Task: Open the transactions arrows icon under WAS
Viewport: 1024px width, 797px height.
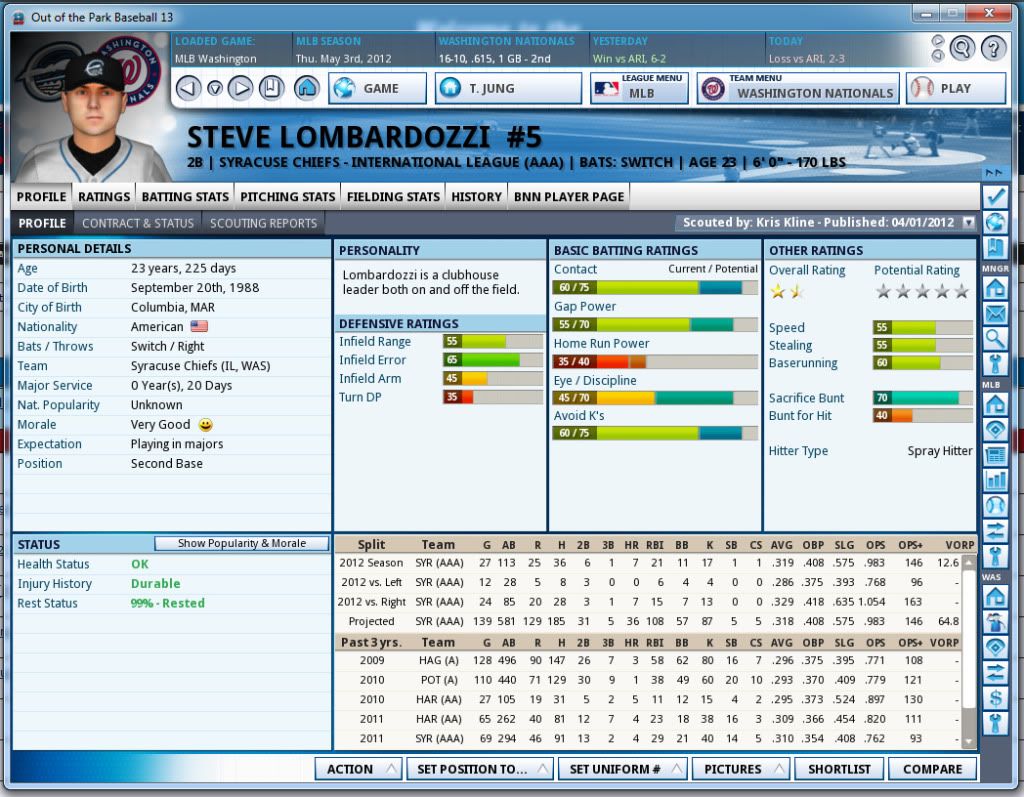Action: [x=995, y=672]
